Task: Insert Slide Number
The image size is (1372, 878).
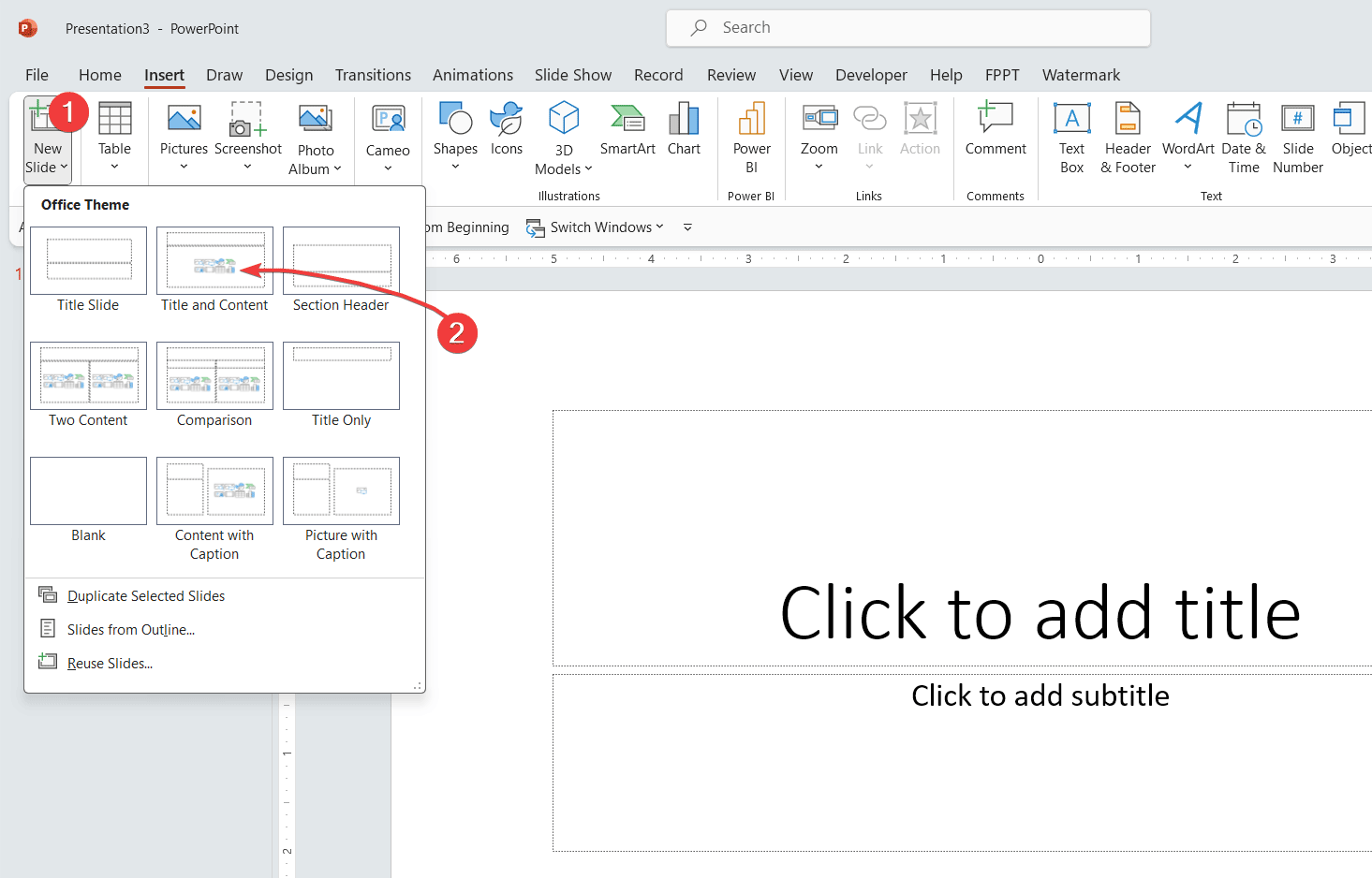Action: pos(1297,137)
